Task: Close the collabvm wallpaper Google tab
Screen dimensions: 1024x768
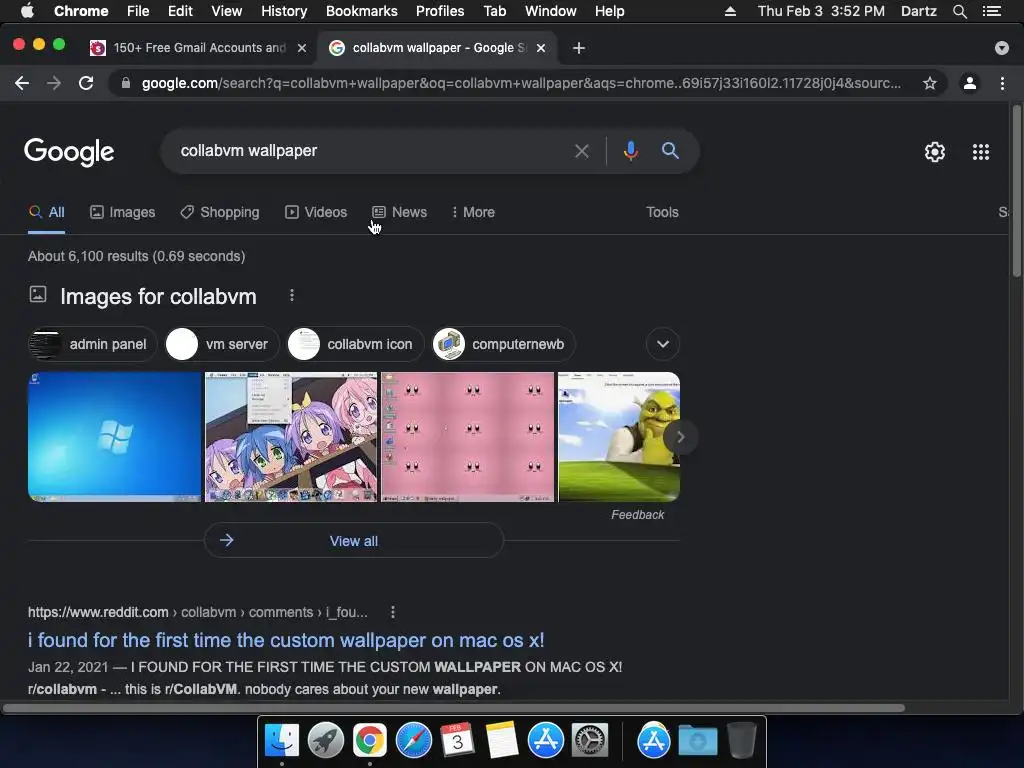Action: [x=541, y=48]
